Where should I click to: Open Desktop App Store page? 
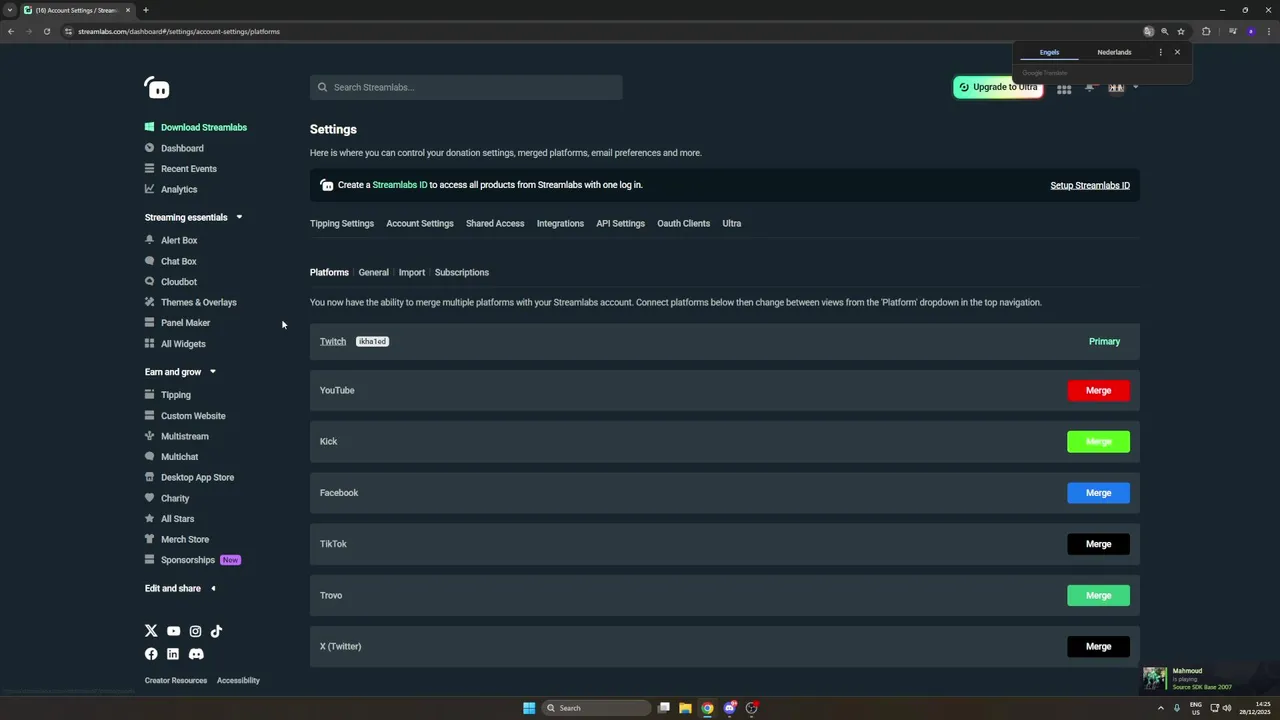189,477
